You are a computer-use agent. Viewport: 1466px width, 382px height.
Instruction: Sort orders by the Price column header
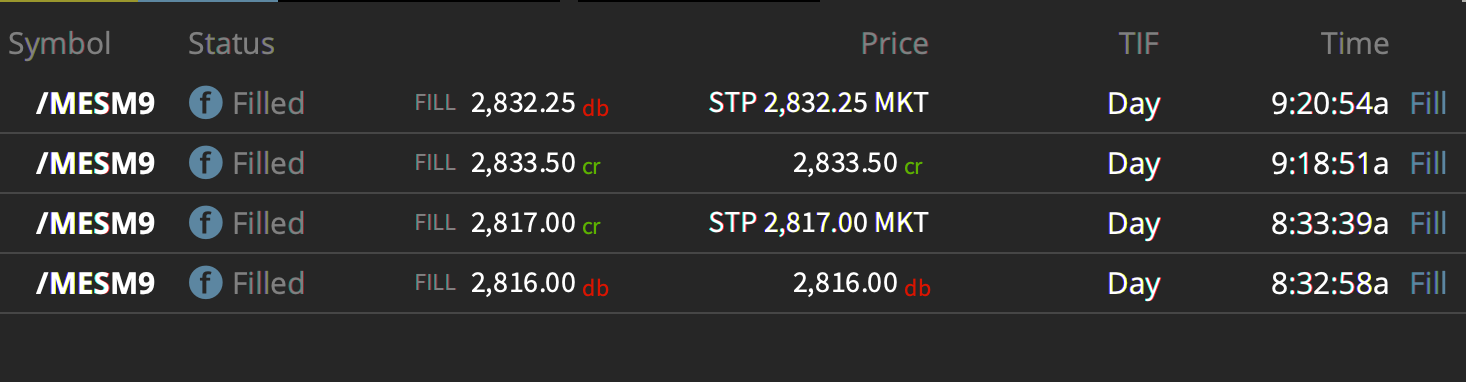click(895, 44)
